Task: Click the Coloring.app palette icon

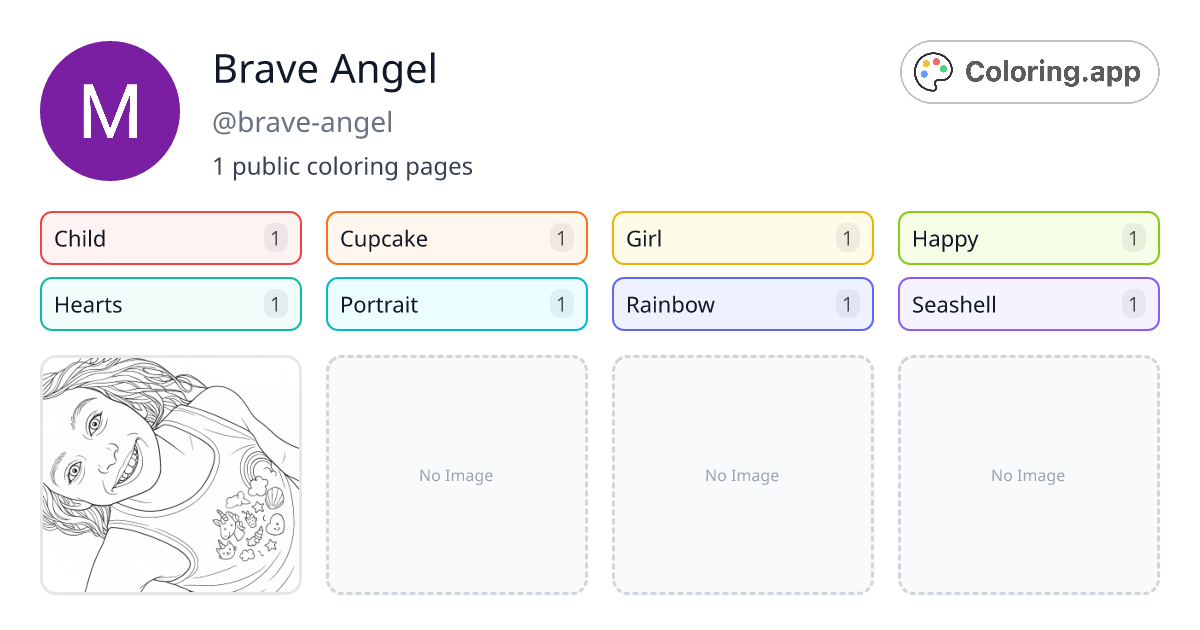Action: click(933, 71)
